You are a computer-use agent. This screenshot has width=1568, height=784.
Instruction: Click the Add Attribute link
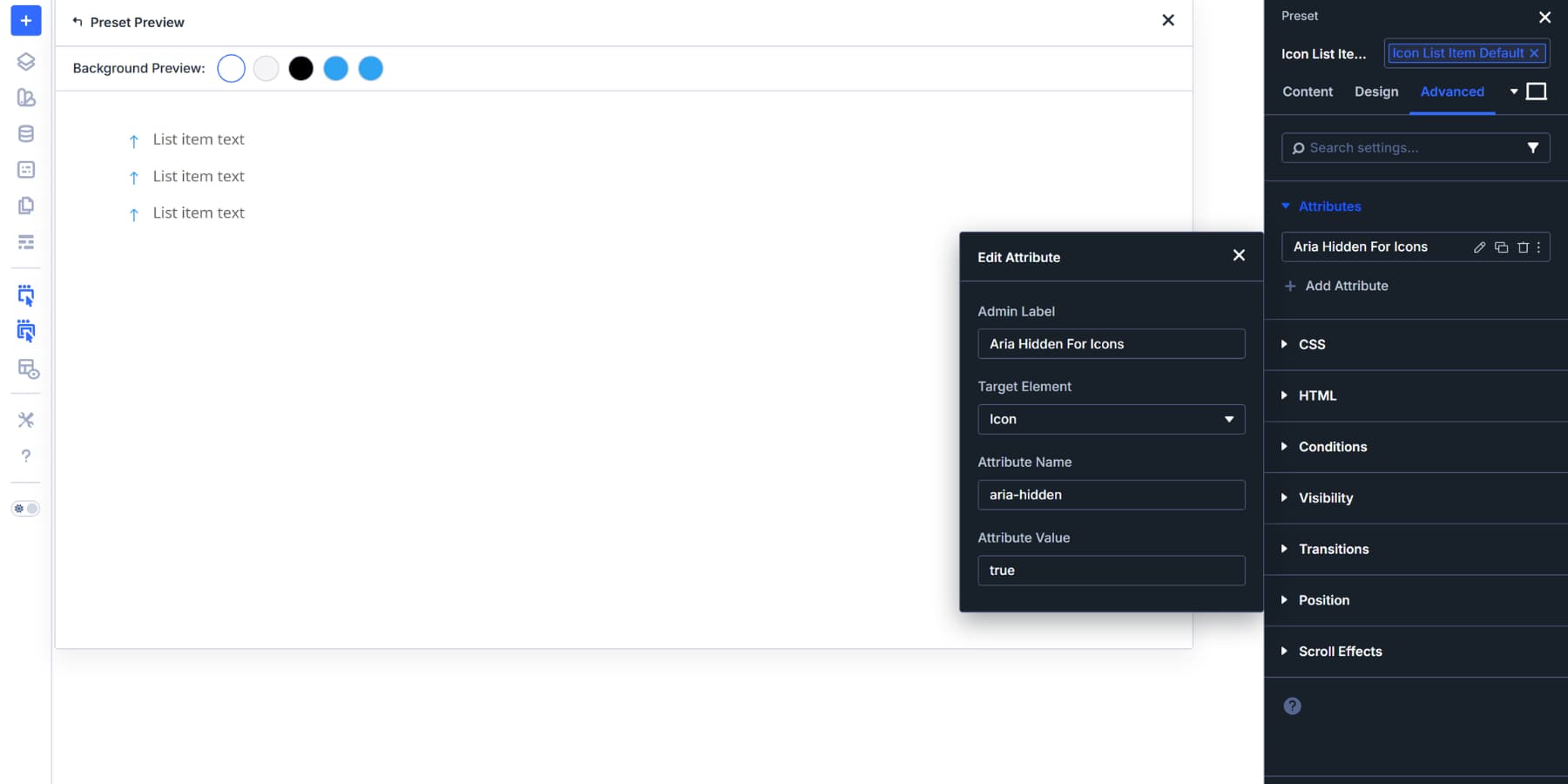(1346, 286)
